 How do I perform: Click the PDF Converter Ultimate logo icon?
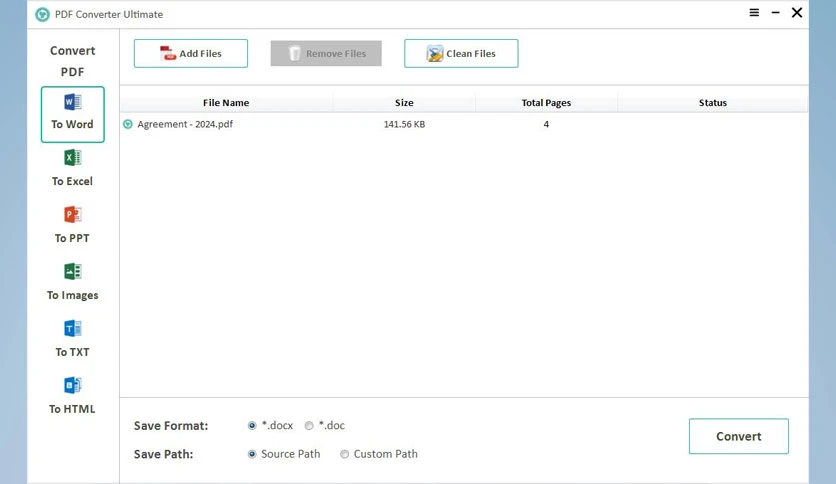[x=42, y=14]
